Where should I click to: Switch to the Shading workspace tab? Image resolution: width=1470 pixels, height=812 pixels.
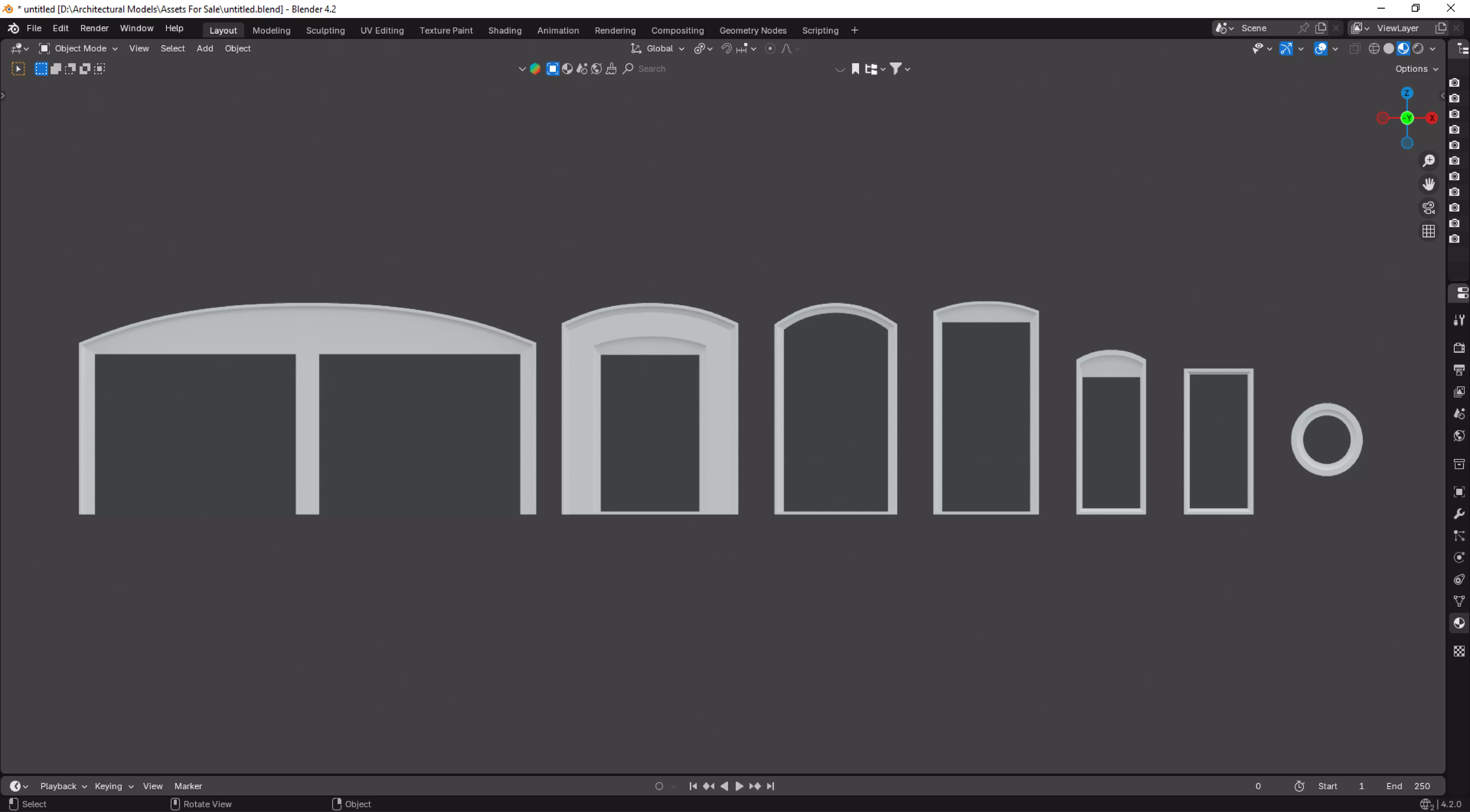coord(504,30)
